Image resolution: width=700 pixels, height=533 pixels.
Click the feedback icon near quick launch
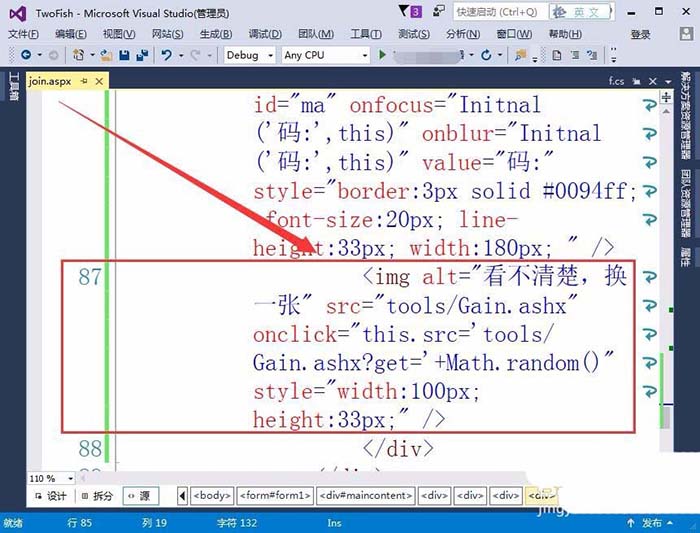coord(439,11)
